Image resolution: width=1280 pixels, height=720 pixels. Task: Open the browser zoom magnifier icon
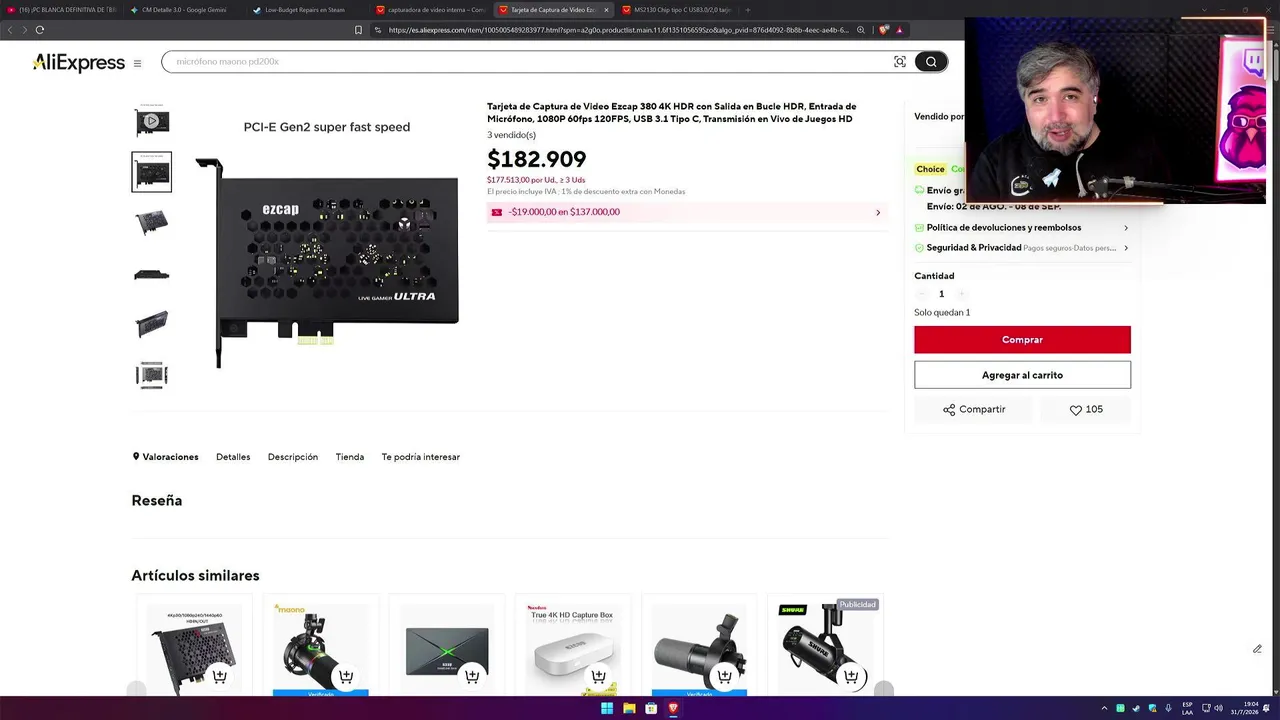pos(861,30)
